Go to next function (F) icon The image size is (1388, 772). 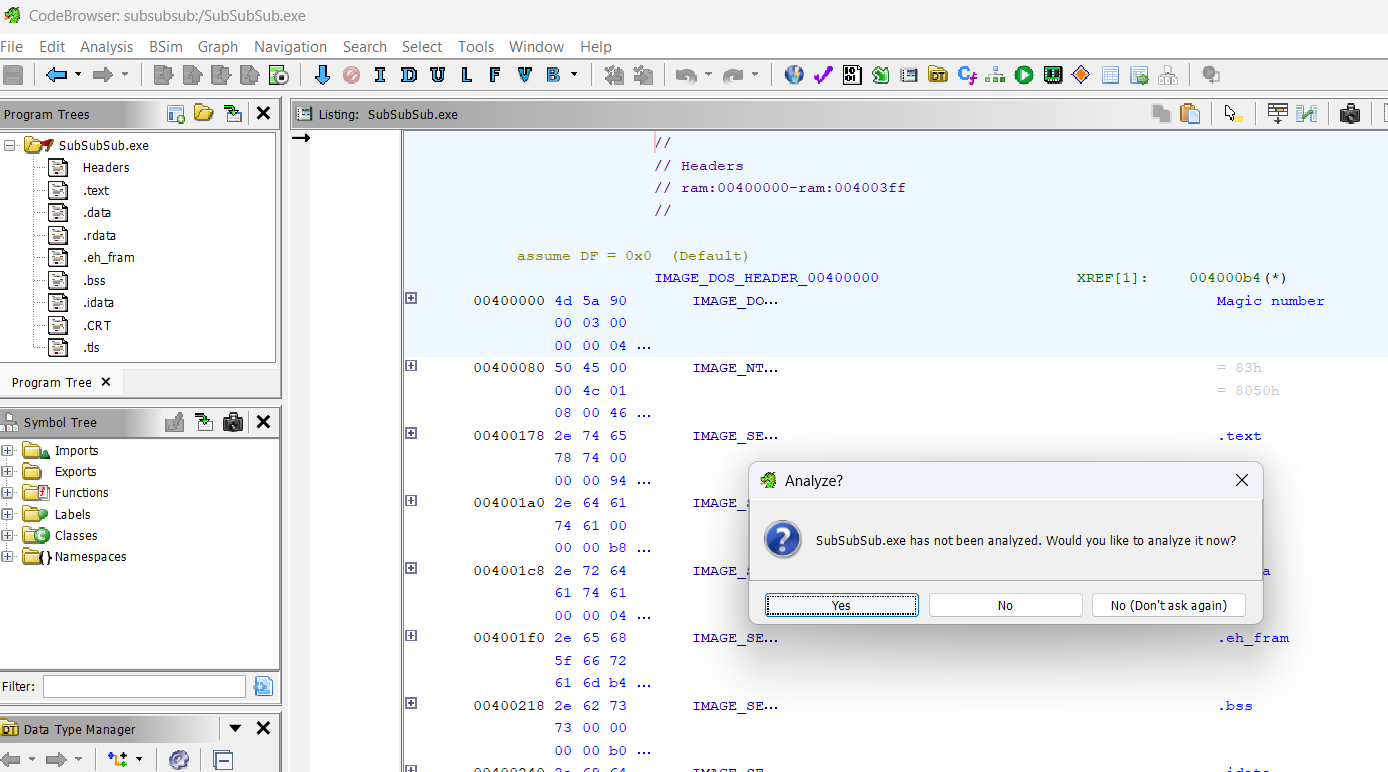(495, 75)
